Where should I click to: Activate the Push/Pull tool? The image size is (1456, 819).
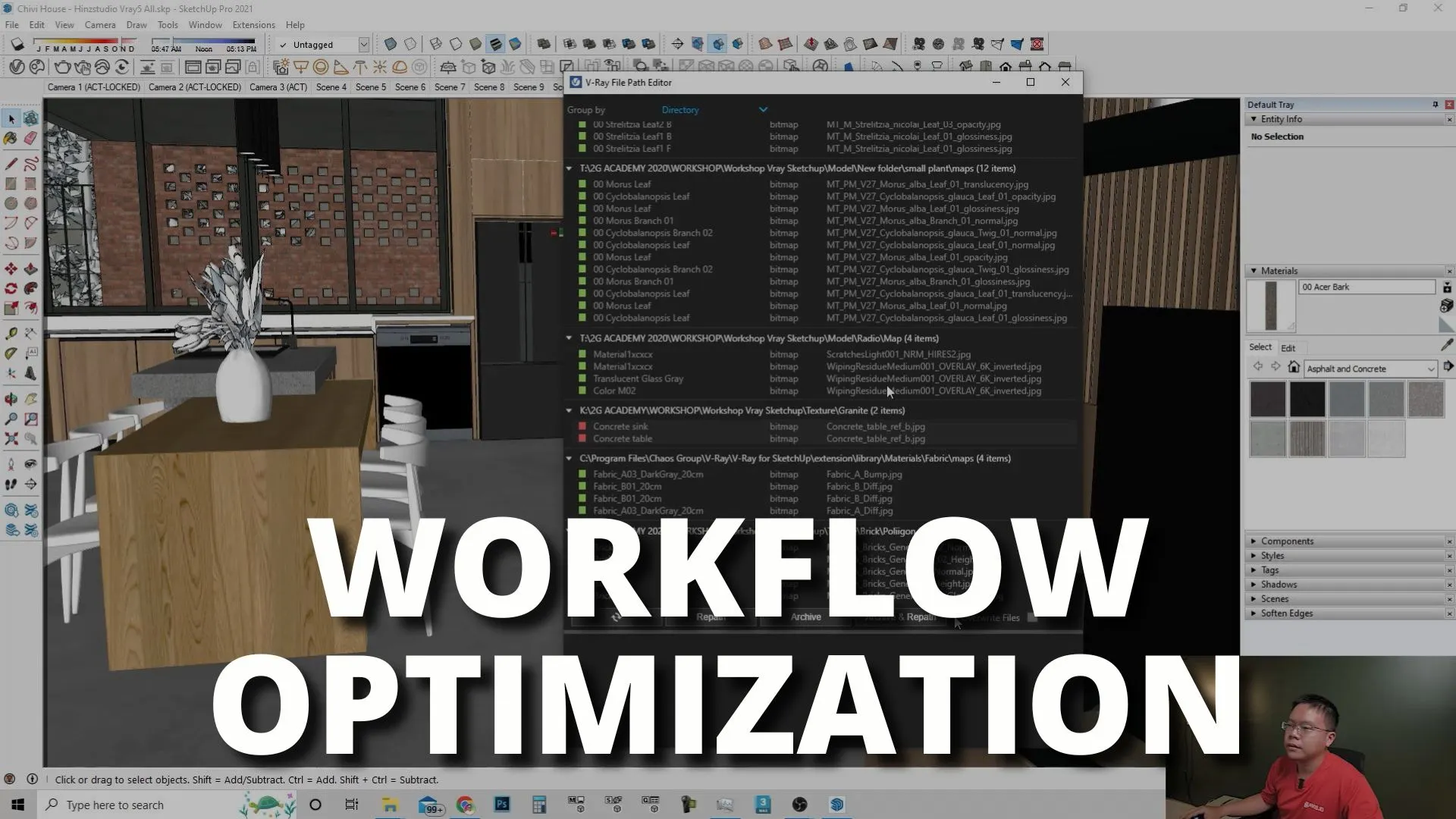pos(31,268)
